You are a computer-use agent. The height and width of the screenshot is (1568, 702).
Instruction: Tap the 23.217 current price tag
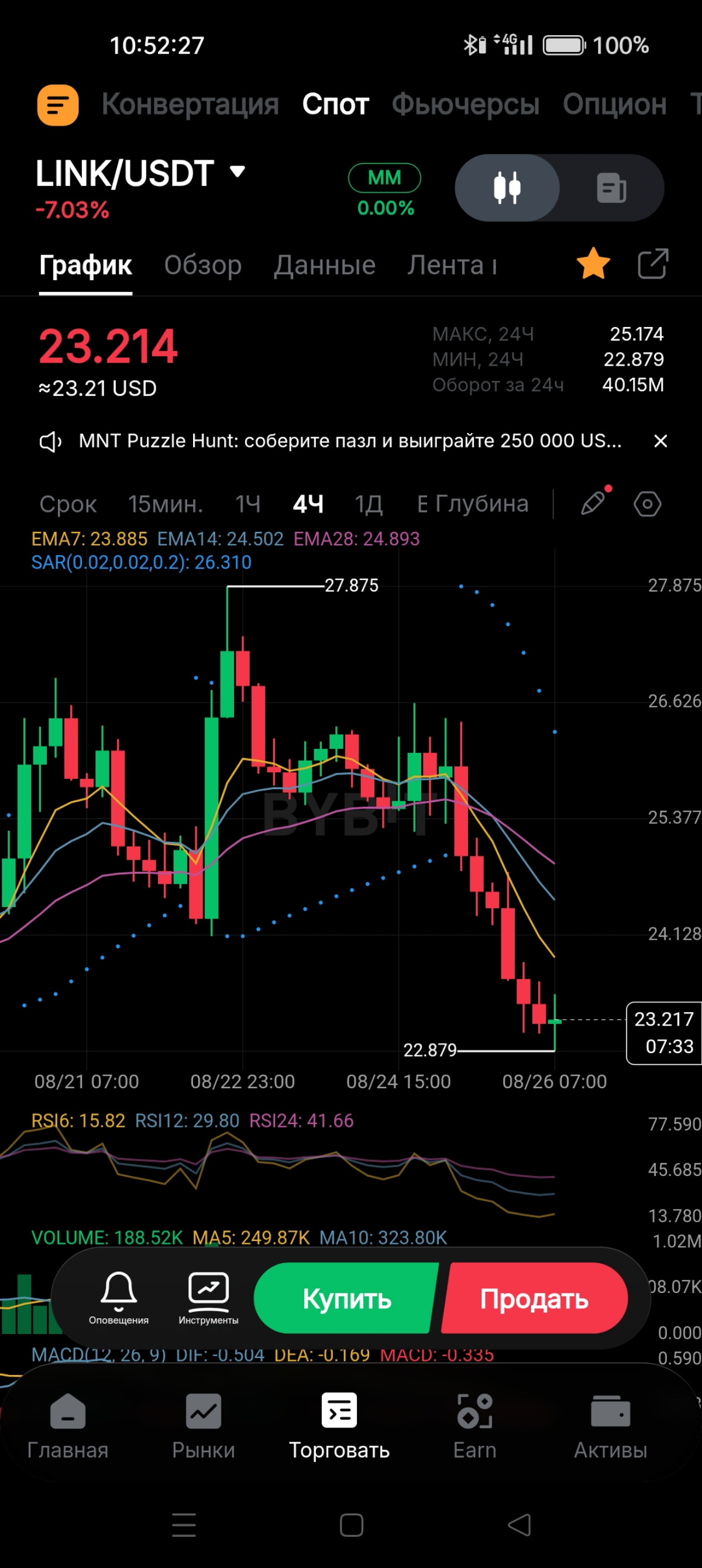coord(663,1033)
